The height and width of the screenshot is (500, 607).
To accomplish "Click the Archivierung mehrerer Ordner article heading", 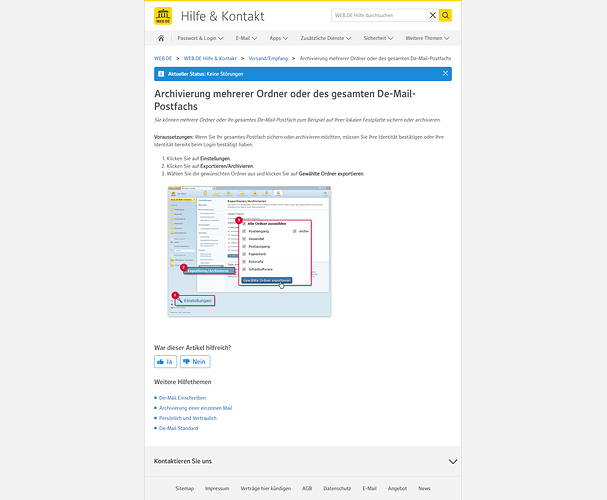I will [x=285, y=100].
